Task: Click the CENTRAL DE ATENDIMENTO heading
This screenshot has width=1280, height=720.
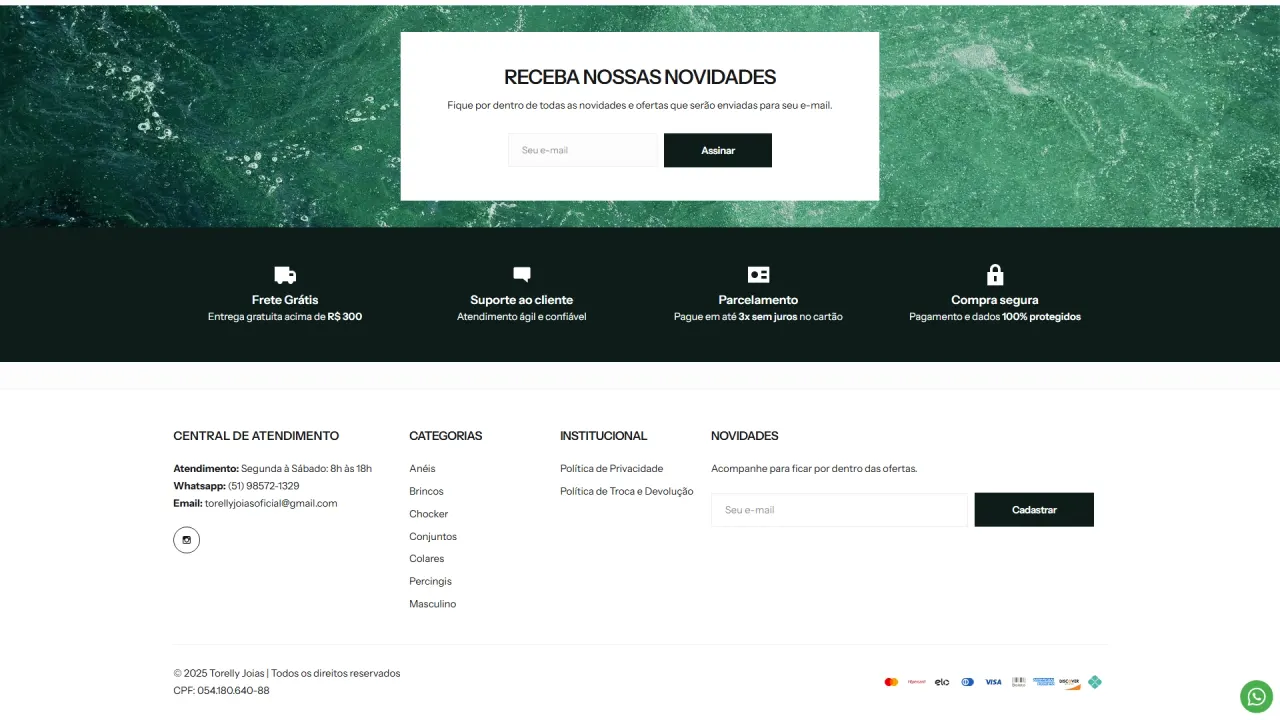Action: [256, 436]
